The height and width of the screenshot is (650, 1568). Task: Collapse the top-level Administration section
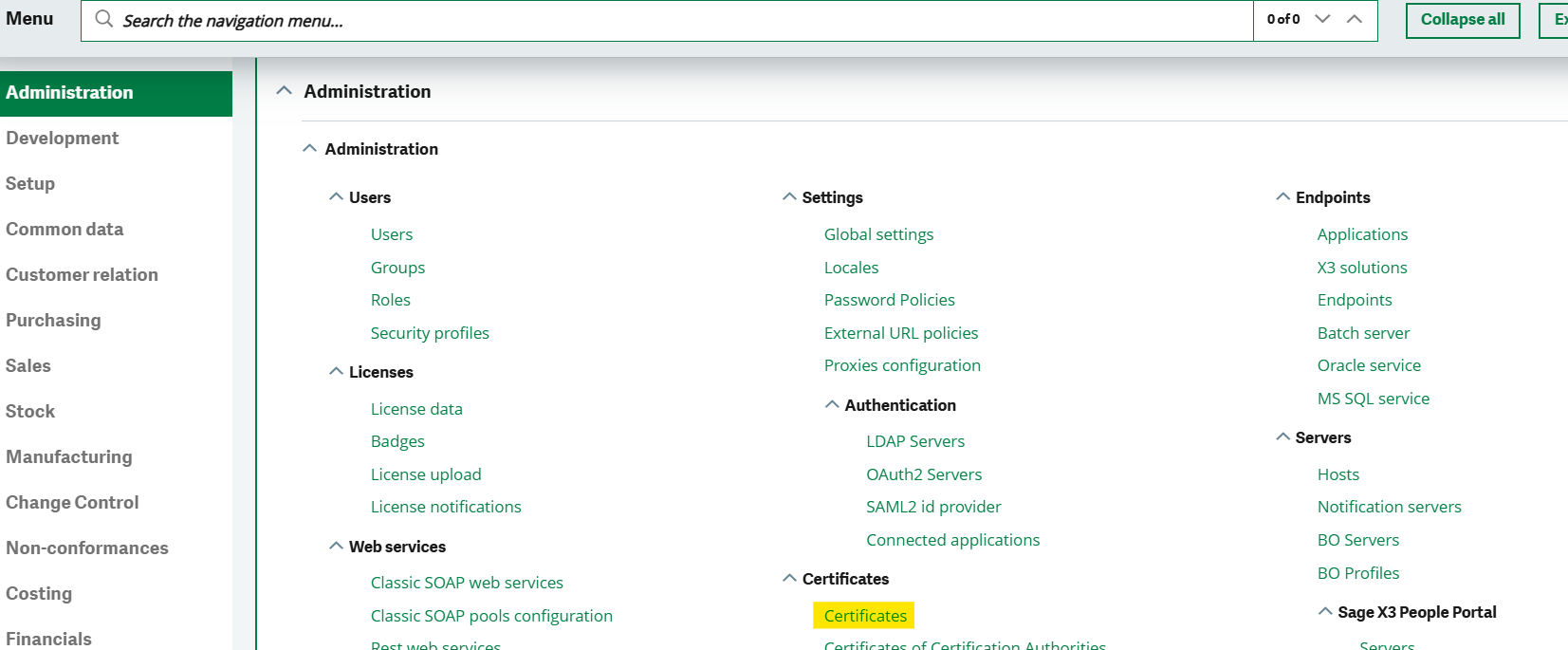284,91
